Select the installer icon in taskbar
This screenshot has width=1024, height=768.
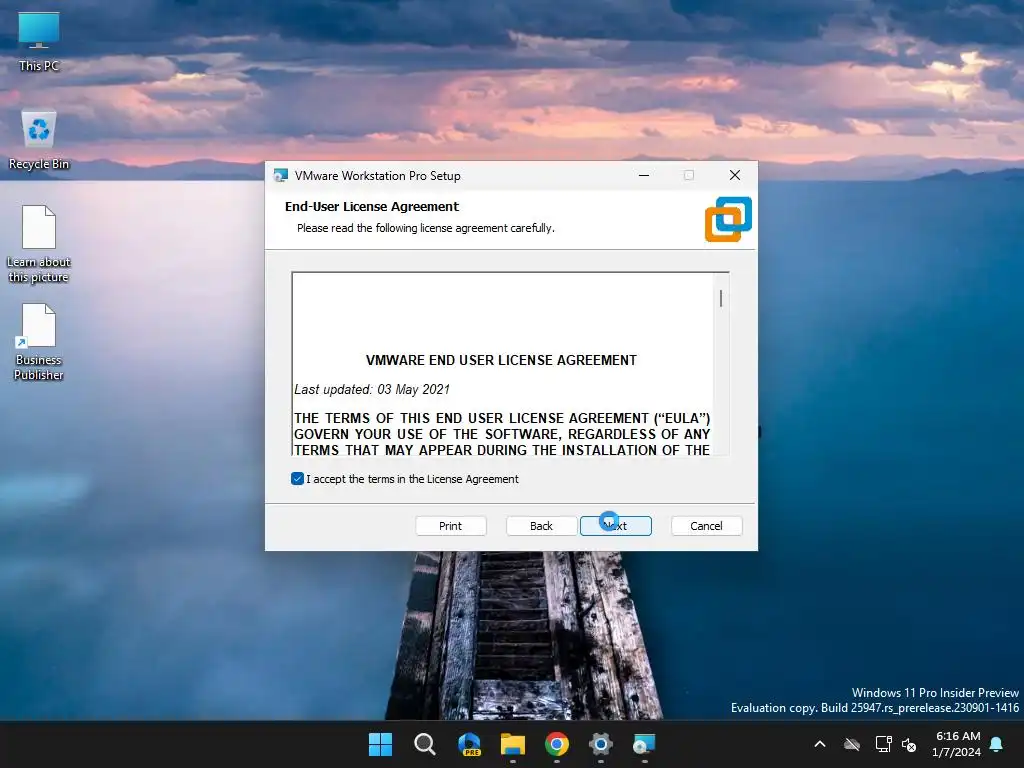(645, 744)
